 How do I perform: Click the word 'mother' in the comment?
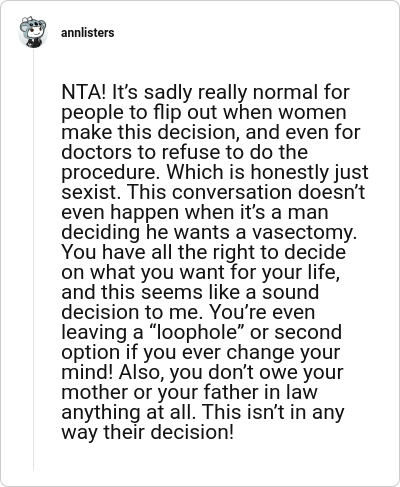click(95, 392)
